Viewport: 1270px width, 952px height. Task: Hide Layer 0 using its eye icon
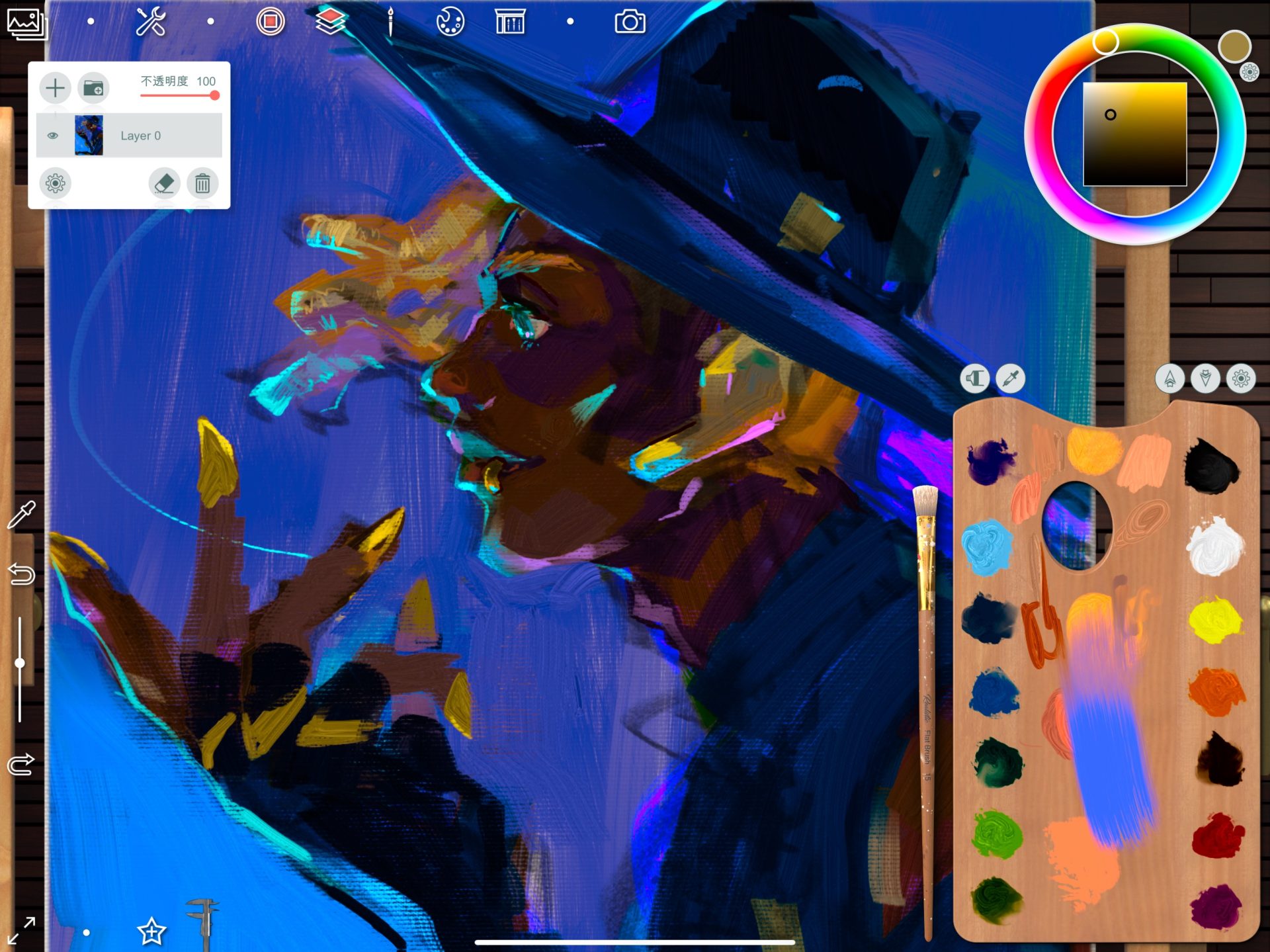click(53, 136)
